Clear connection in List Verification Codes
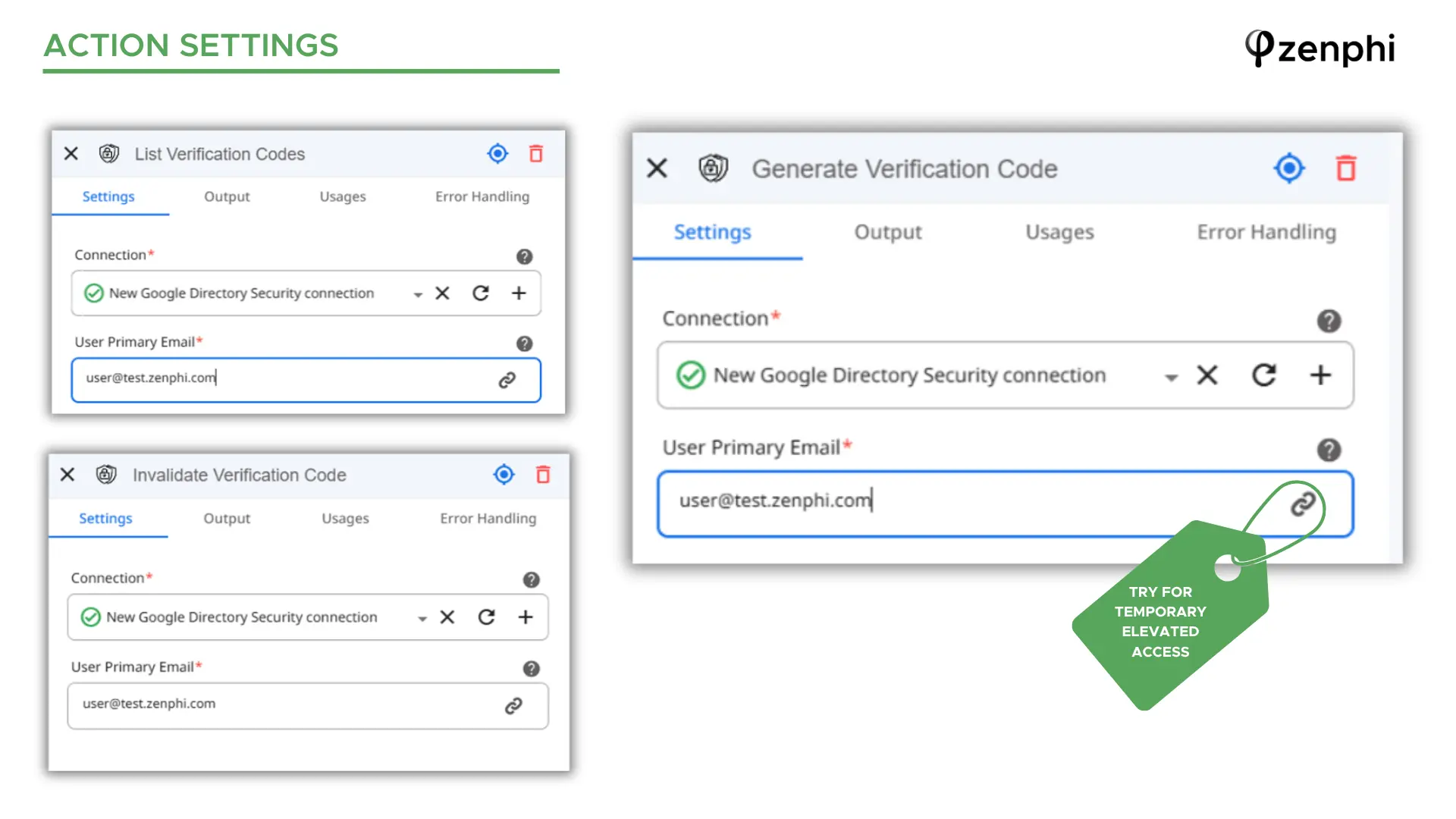Viewport: 1456px width, 819px height. 443,293
